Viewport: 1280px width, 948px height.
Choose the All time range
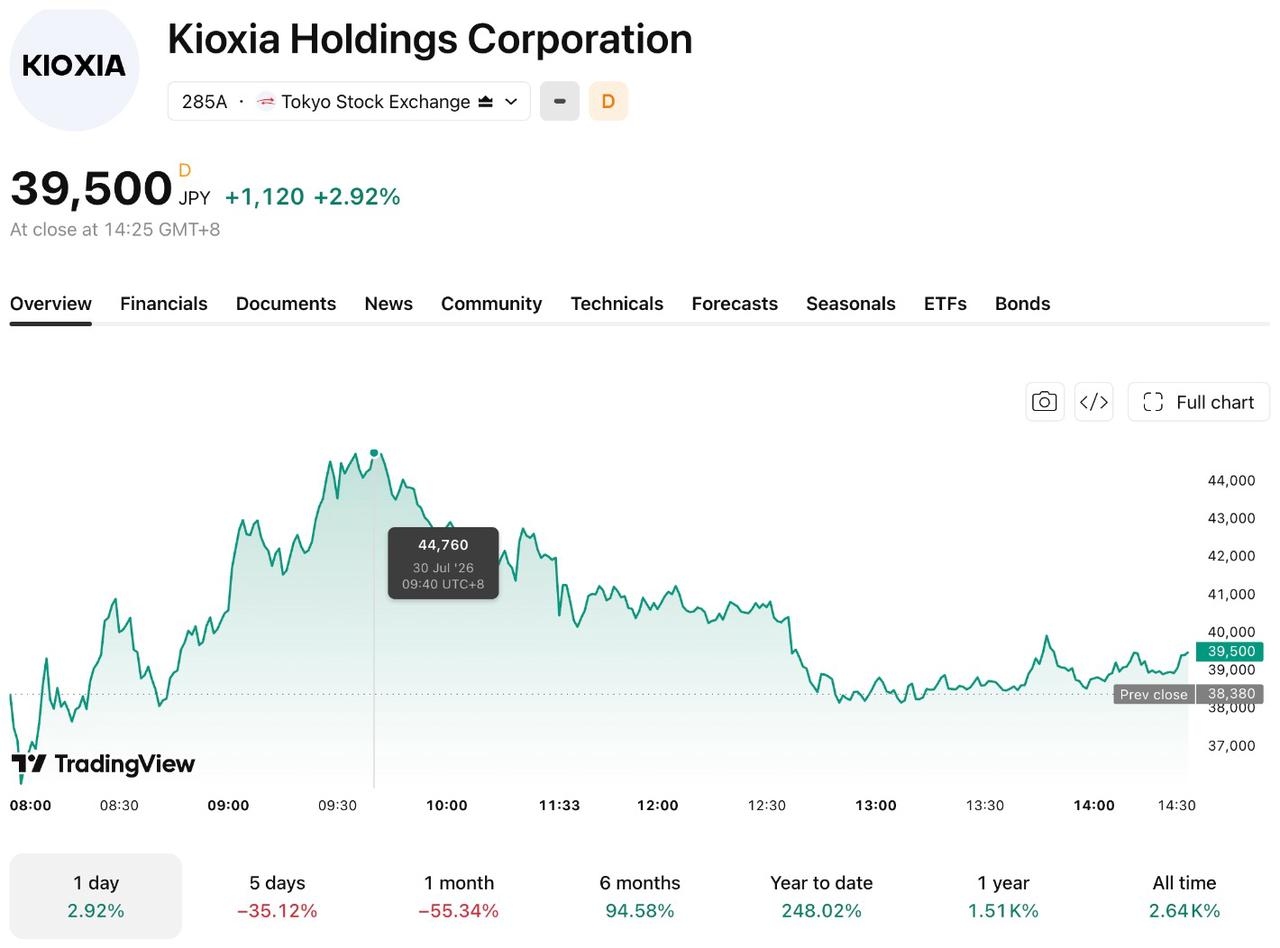[x=1184, y=896]
